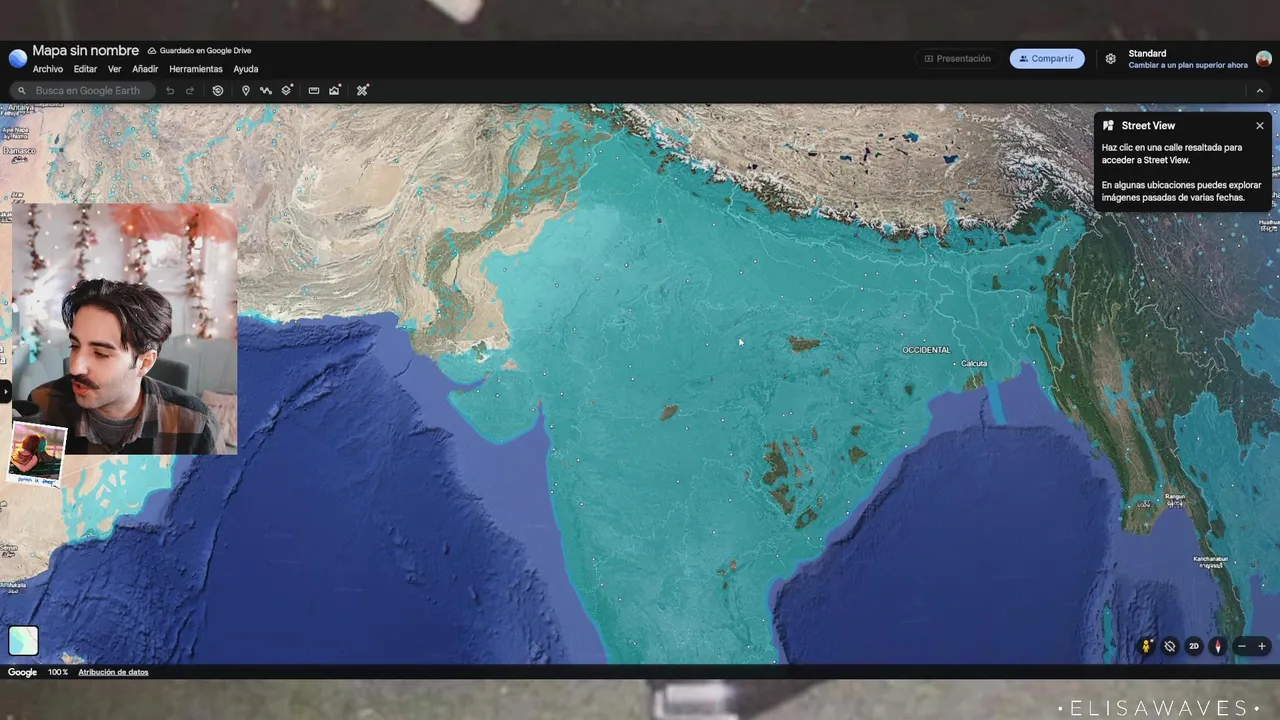The image size is (1280, 720).
Task: Select the draw path or polygon tool
Action: (x=266, y=90)
